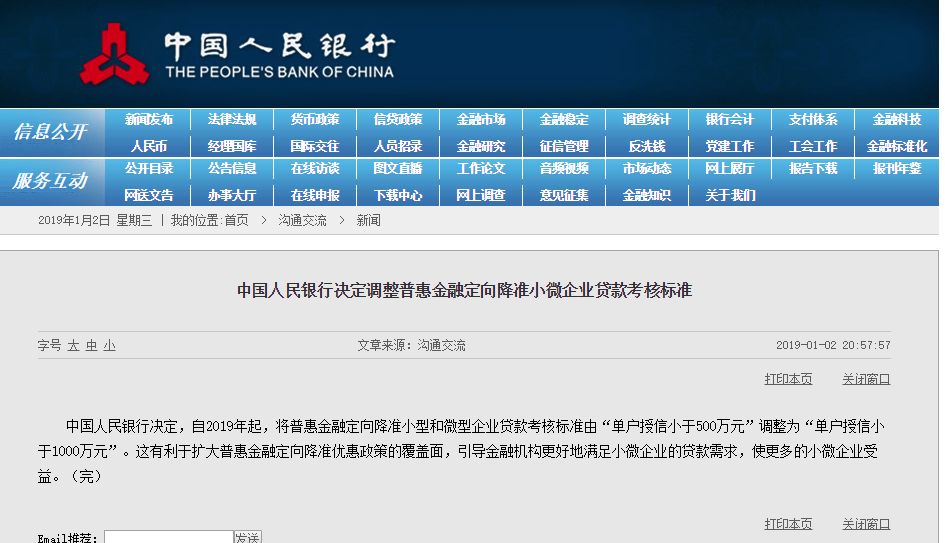945x543 pixels.
Task: Open the 下载中心 section
Action: point(398,195)
